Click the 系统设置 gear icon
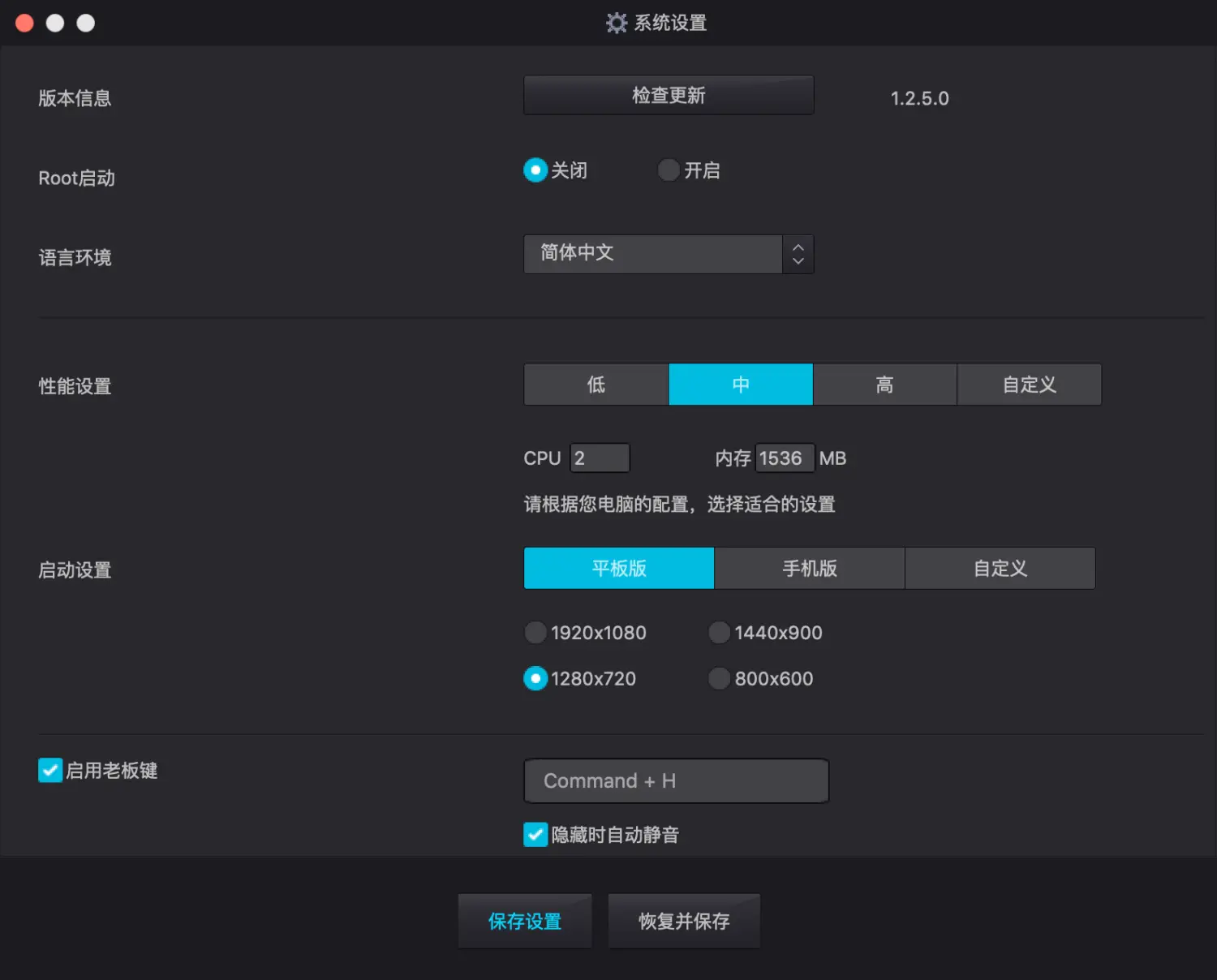Viewport: 1217px width, 980px height. tap(617, 23)
